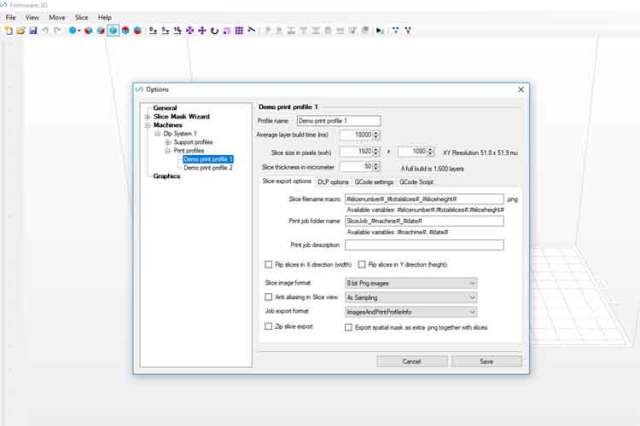Enable Flip slices in Y direction
This screenshot has height=426, width=640.
click(x=362, y=265)
